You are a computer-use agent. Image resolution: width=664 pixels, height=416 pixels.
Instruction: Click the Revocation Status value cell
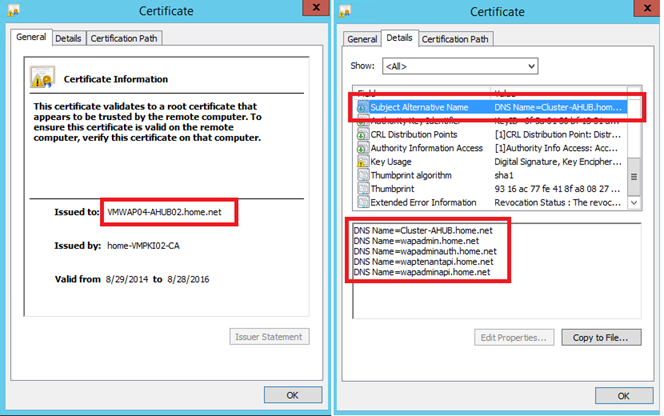pos(557,202)
